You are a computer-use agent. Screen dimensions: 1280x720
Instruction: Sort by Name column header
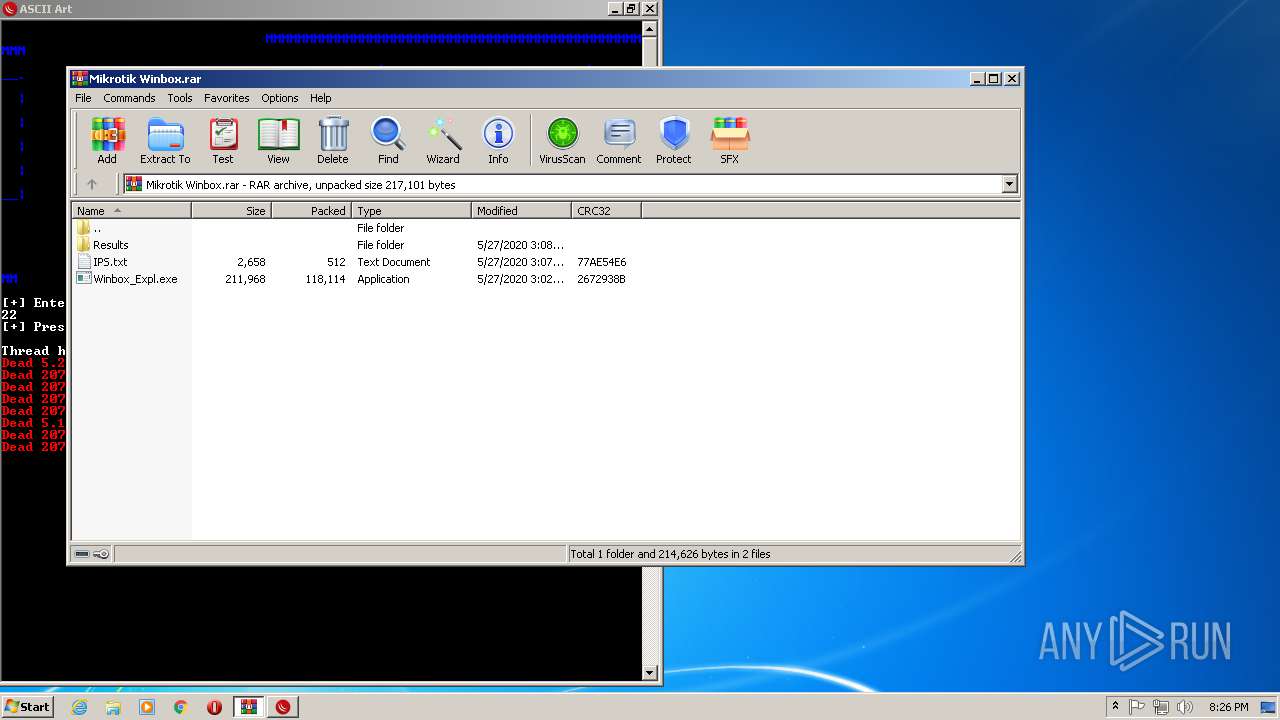click(131, 211)
